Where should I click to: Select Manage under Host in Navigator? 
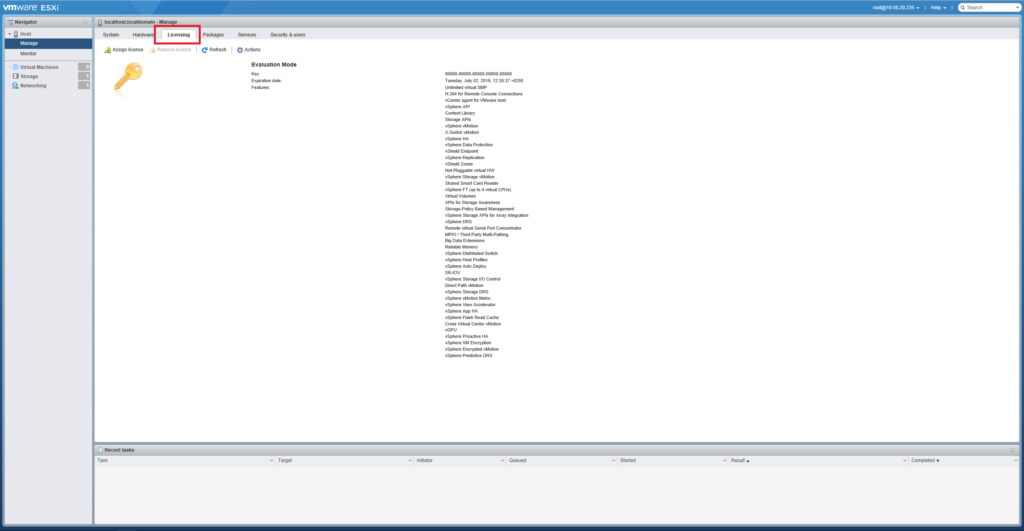point(29,43)
